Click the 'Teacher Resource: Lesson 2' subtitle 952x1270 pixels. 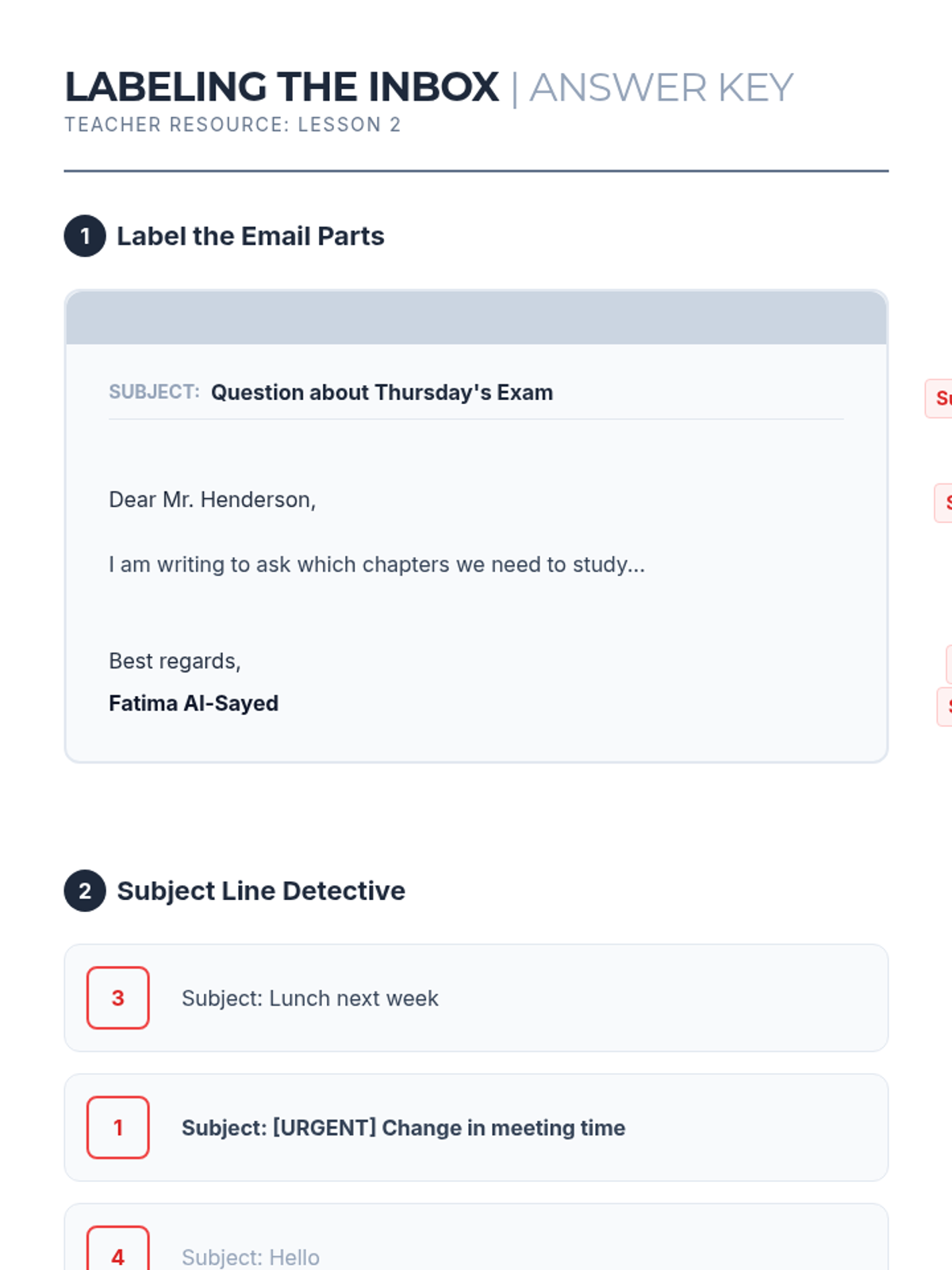pos(232,125)
